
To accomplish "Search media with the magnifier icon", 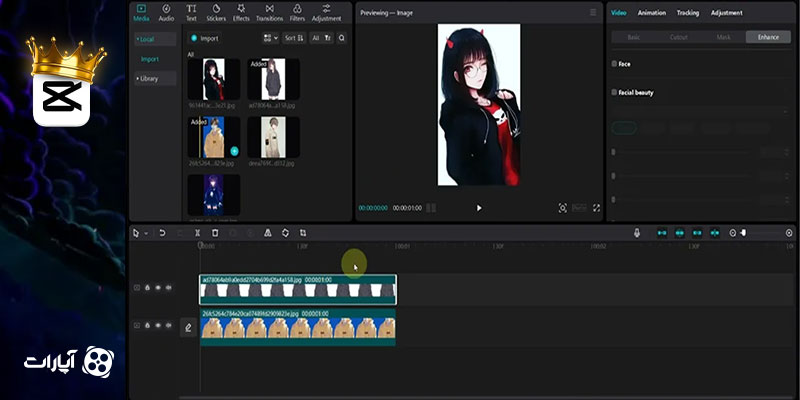I will point(341,38).
